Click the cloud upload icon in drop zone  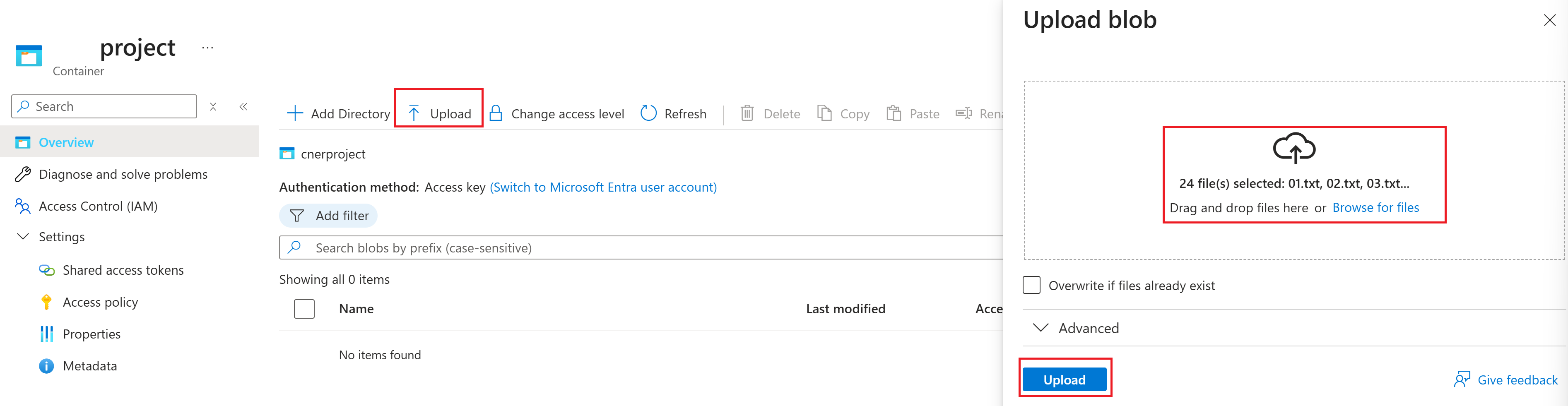point(1294,149)
